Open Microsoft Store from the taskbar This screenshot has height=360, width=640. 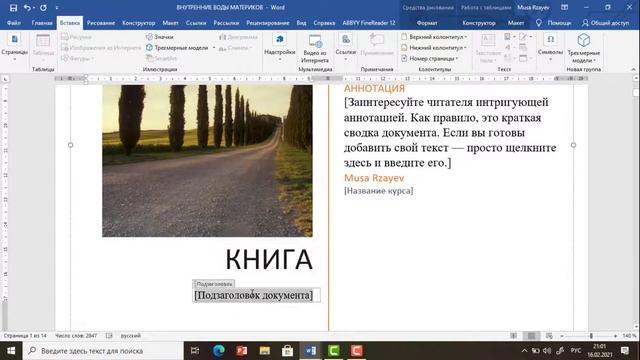point(287,351)
